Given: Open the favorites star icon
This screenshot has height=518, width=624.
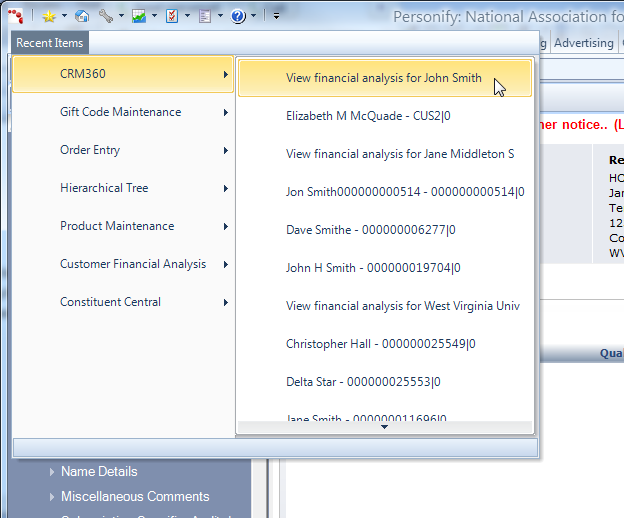Looking at the screenshot, I should pos(48,16).
